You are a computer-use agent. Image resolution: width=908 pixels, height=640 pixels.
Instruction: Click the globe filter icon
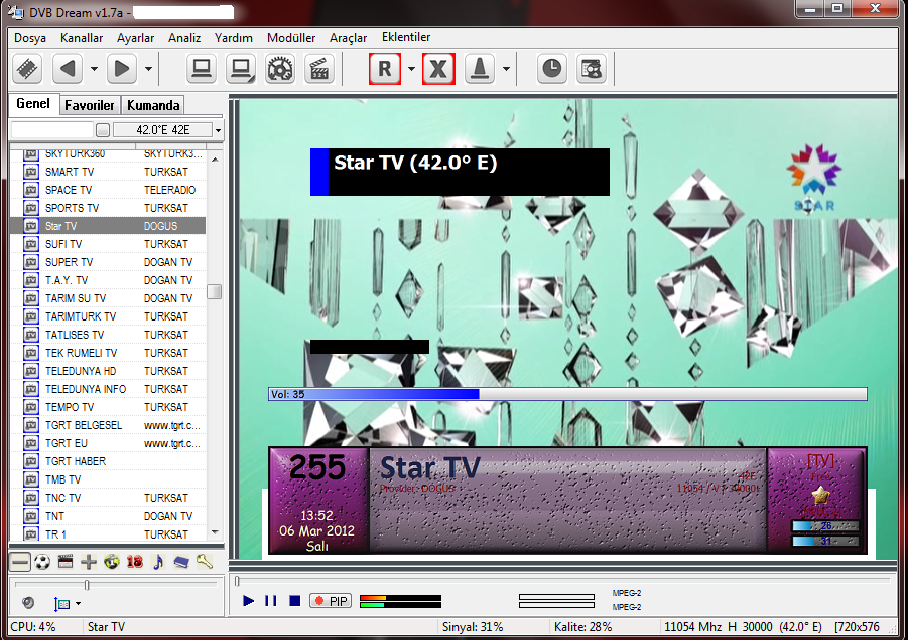pos(112,562)
